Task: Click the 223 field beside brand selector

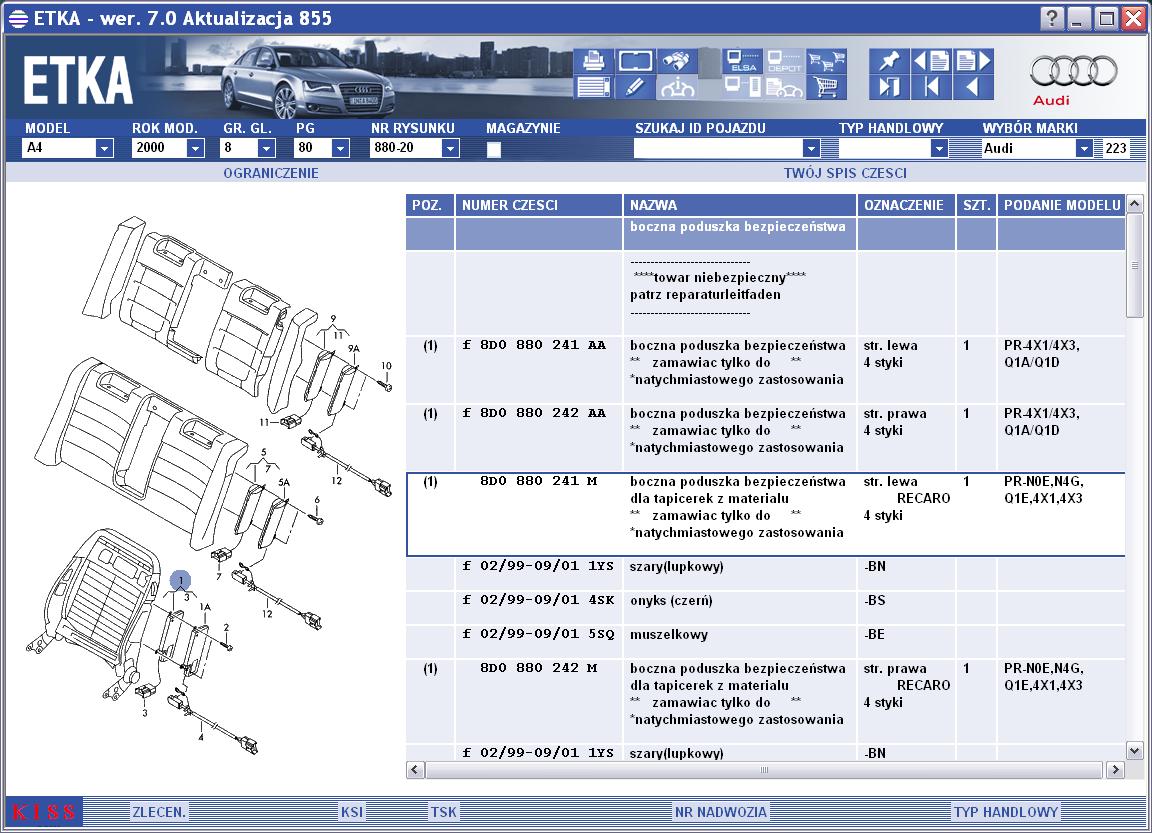Action: [1115, 148]
